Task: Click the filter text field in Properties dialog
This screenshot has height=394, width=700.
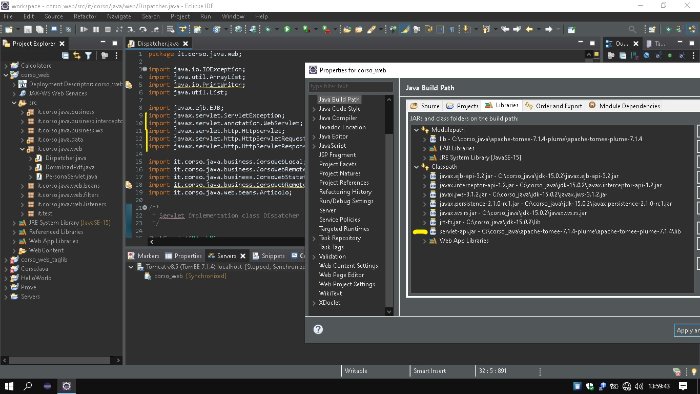Action: tap(351, 86)
